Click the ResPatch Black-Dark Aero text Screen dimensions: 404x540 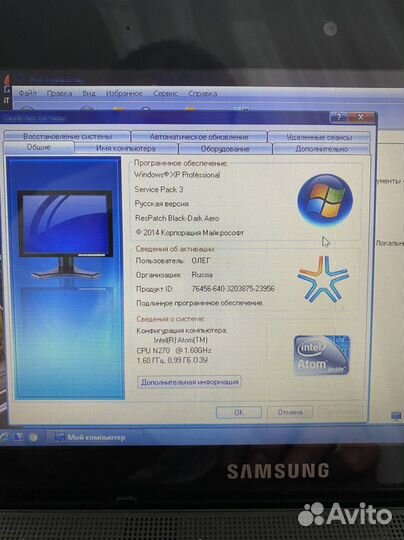point(177,218)
